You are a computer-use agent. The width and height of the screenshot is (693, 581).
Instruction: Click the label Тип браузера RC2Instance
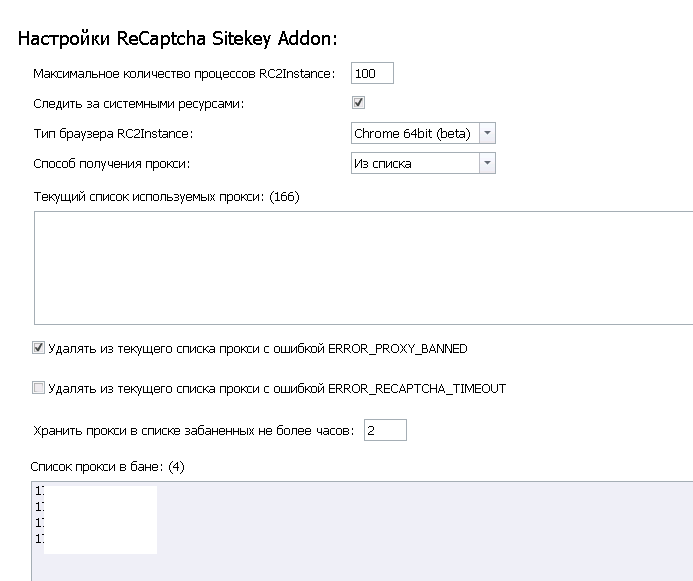click(114, 134)
